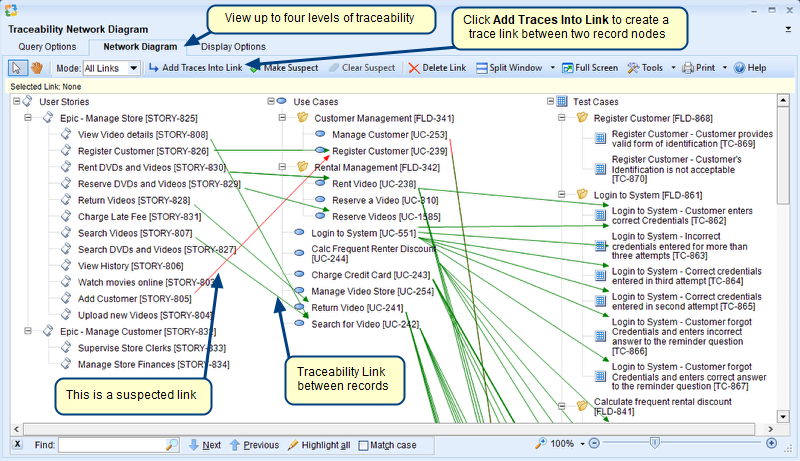Viewport: 800px width, 461px height.
Task: Click into the Find text field
Action: [x=110, y=444]
